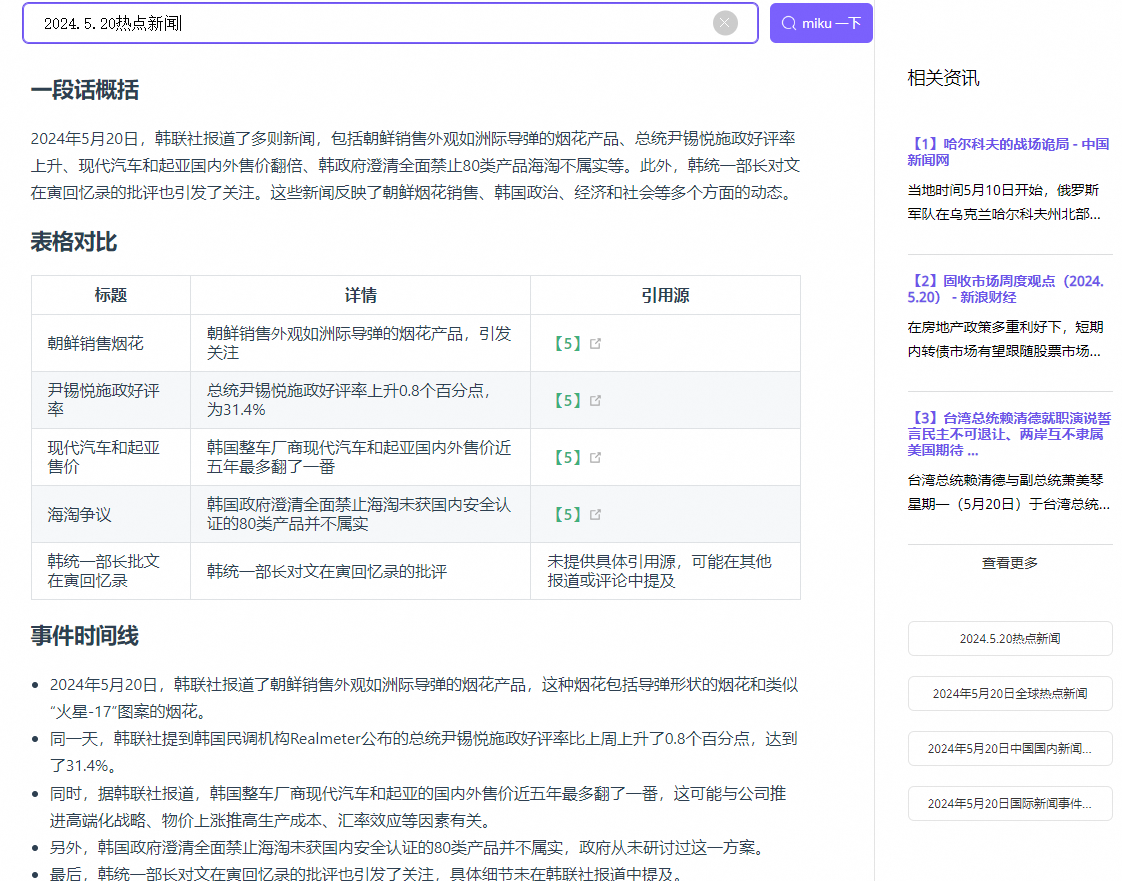
Task: Click the 事件时间线 heading
Action: click(84, 636)
